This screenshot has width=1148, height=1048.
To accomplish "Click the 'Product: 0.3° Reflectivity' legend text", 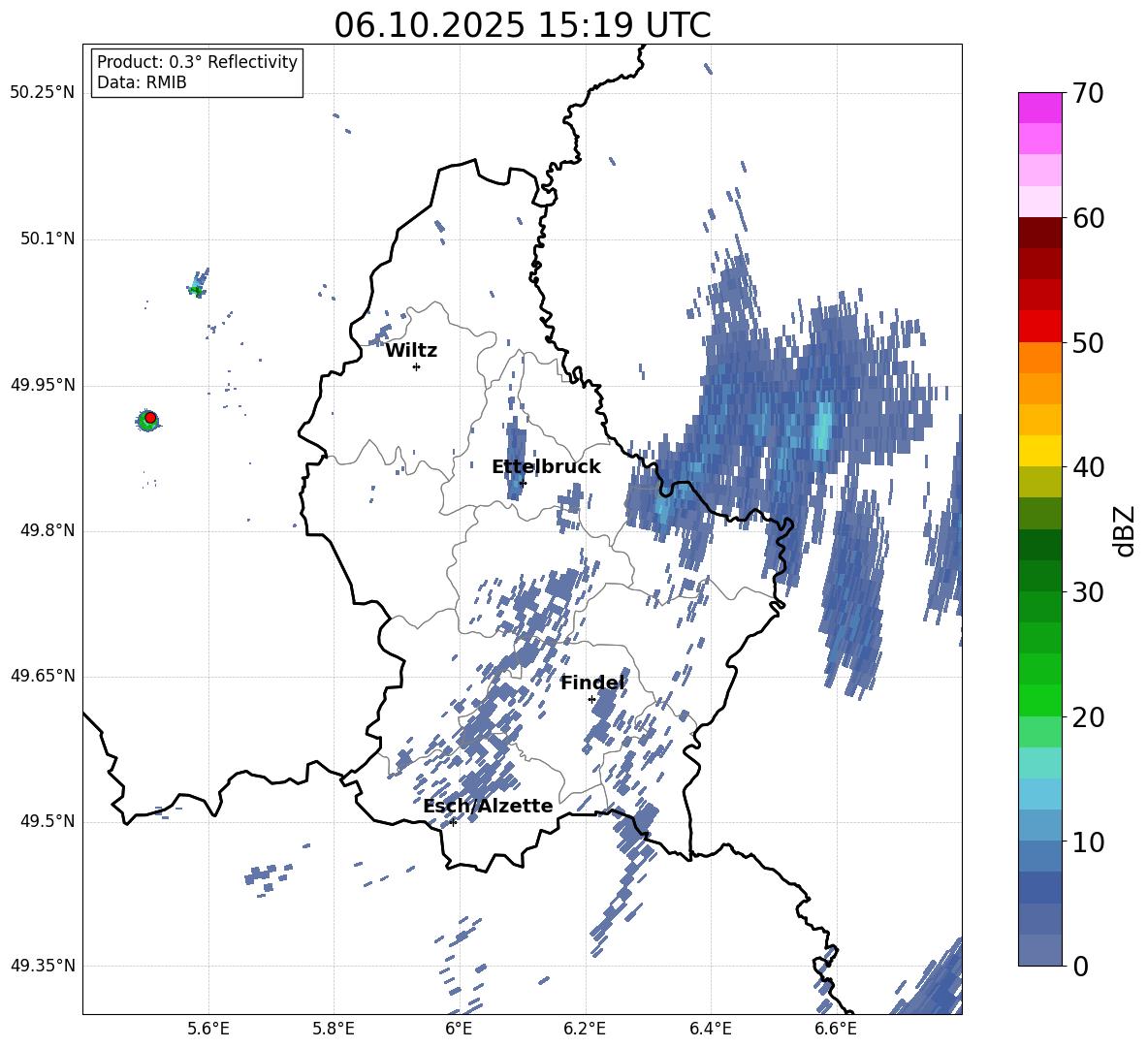I will click(x=197, y=61).
